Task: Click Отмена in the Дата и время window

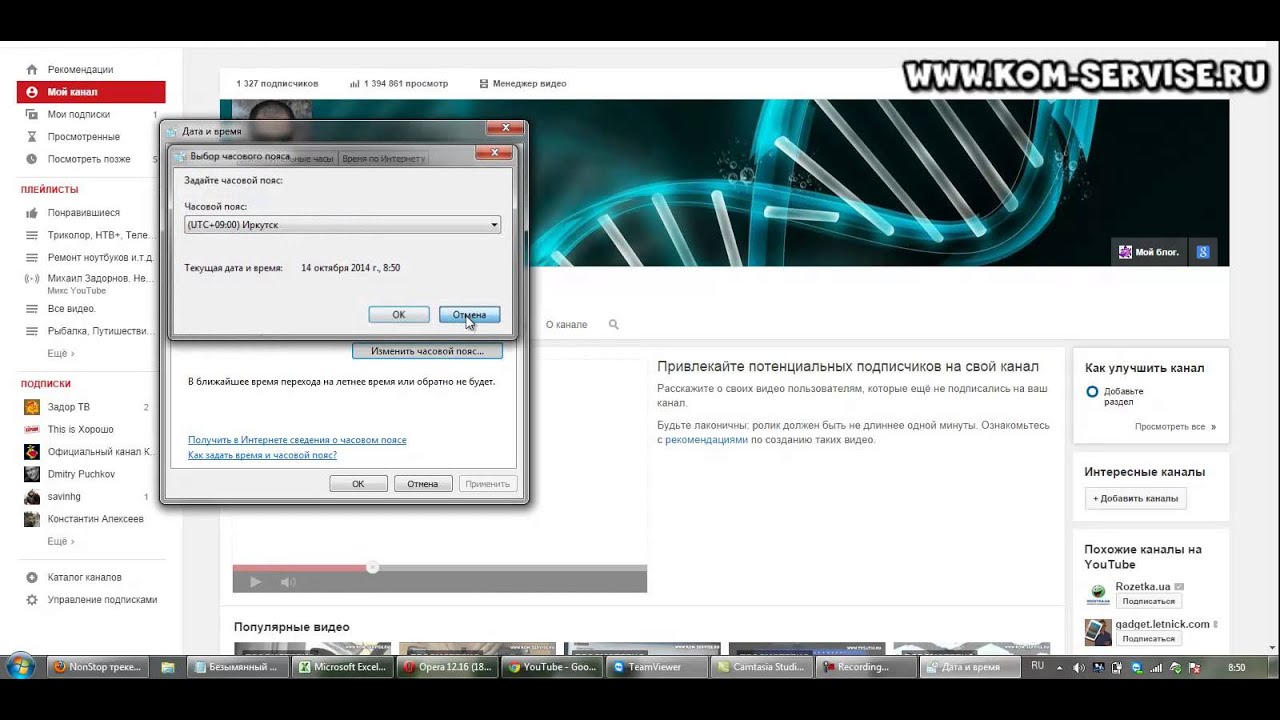Action: point(422,484)
